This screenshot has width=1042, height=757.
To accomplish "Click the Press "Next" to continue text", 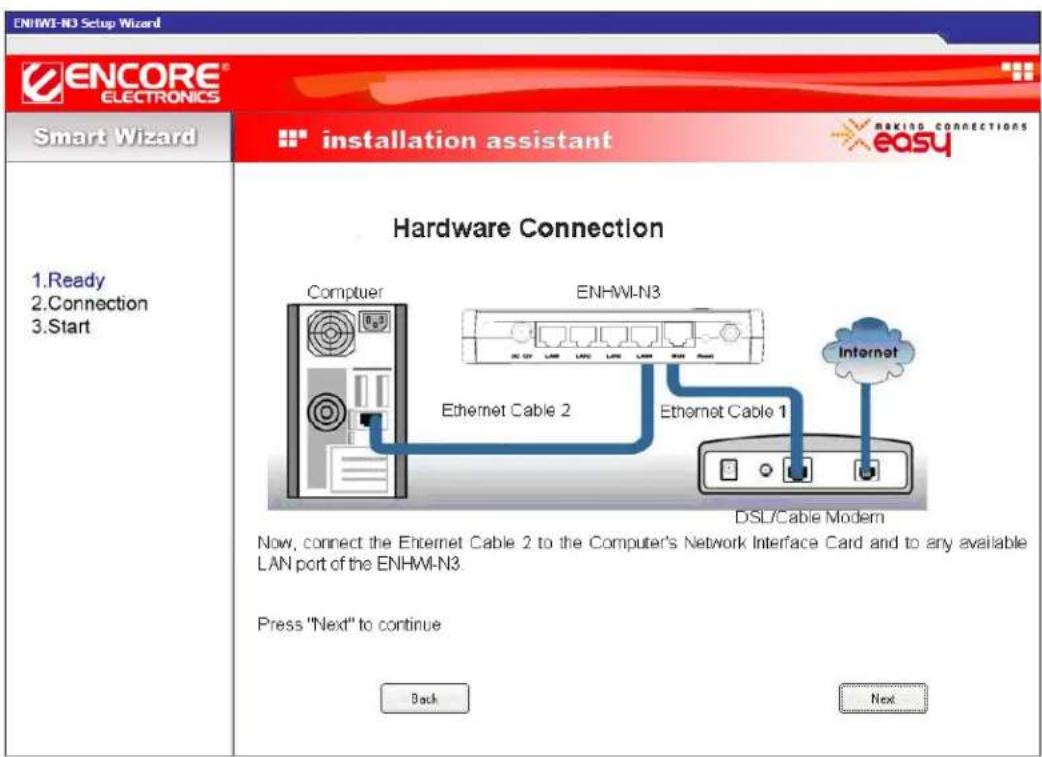I will pos(349,624).
